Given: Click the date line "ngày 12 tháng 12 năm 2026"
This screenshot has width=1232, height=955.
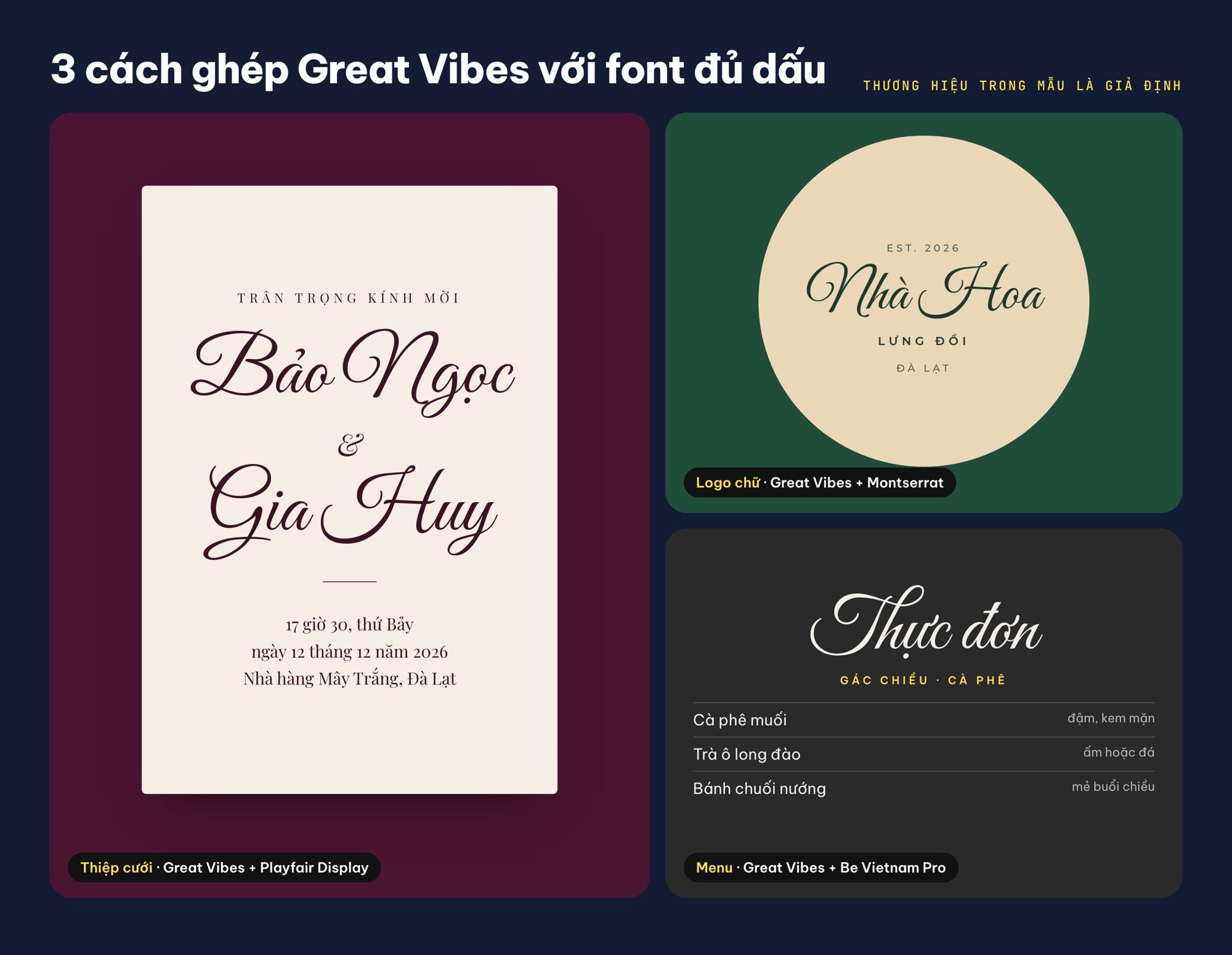Looking at the screenshot, I should 349,651.
